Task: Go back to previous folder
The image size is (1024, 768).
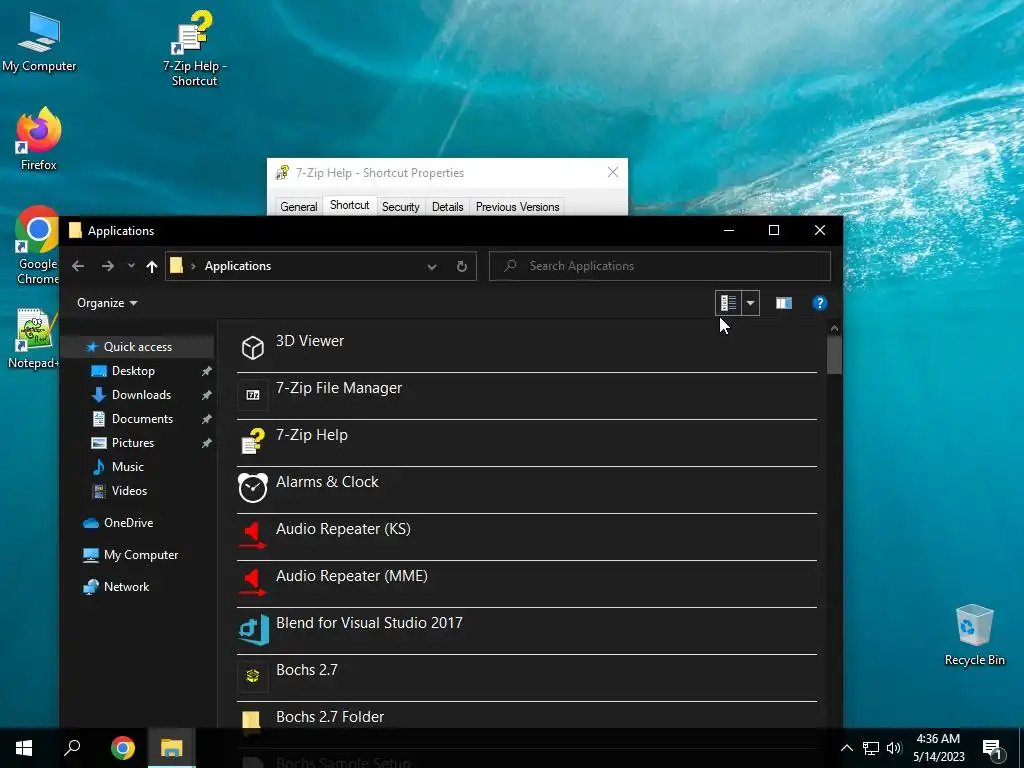Action: [x=78, y=266]
